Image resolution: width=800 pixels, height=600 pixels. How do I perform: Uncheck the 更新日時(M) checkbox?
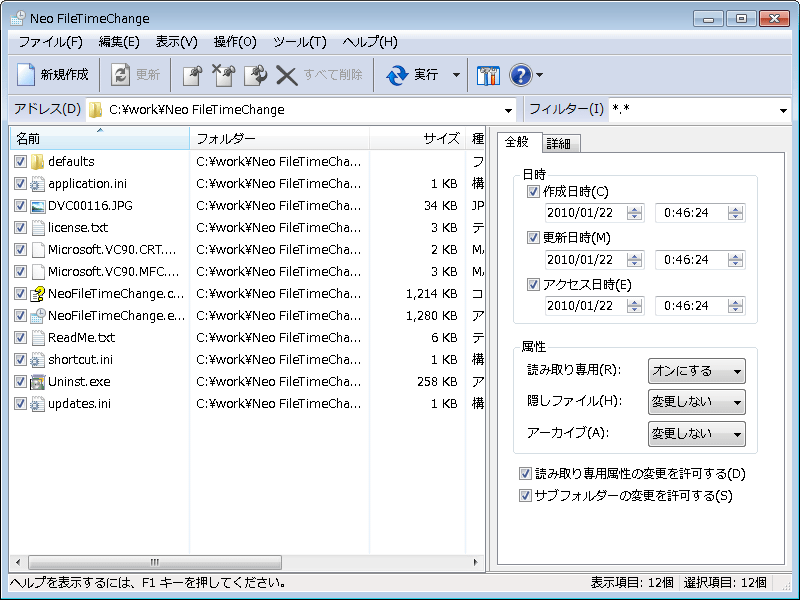pos(533,238)
